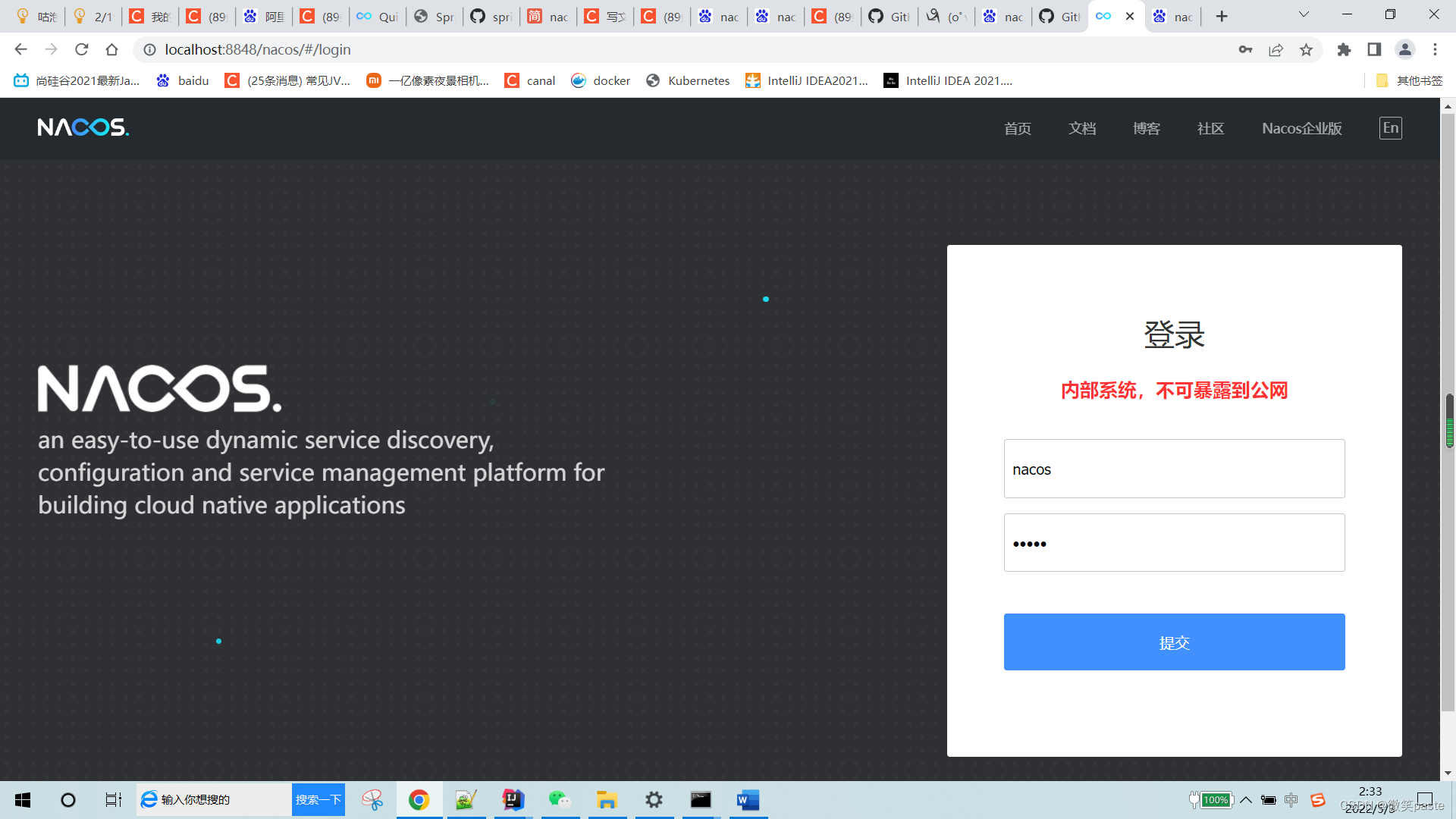Open a new browser tab
The height and width of the screenshot is (819, 1456).
[x=1222, y=16]
